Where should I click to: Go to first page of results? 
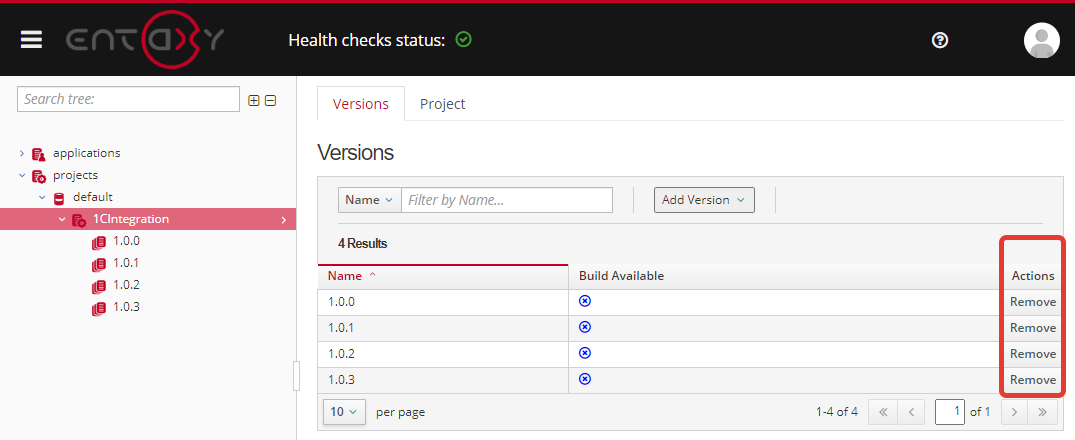[883, 412]
